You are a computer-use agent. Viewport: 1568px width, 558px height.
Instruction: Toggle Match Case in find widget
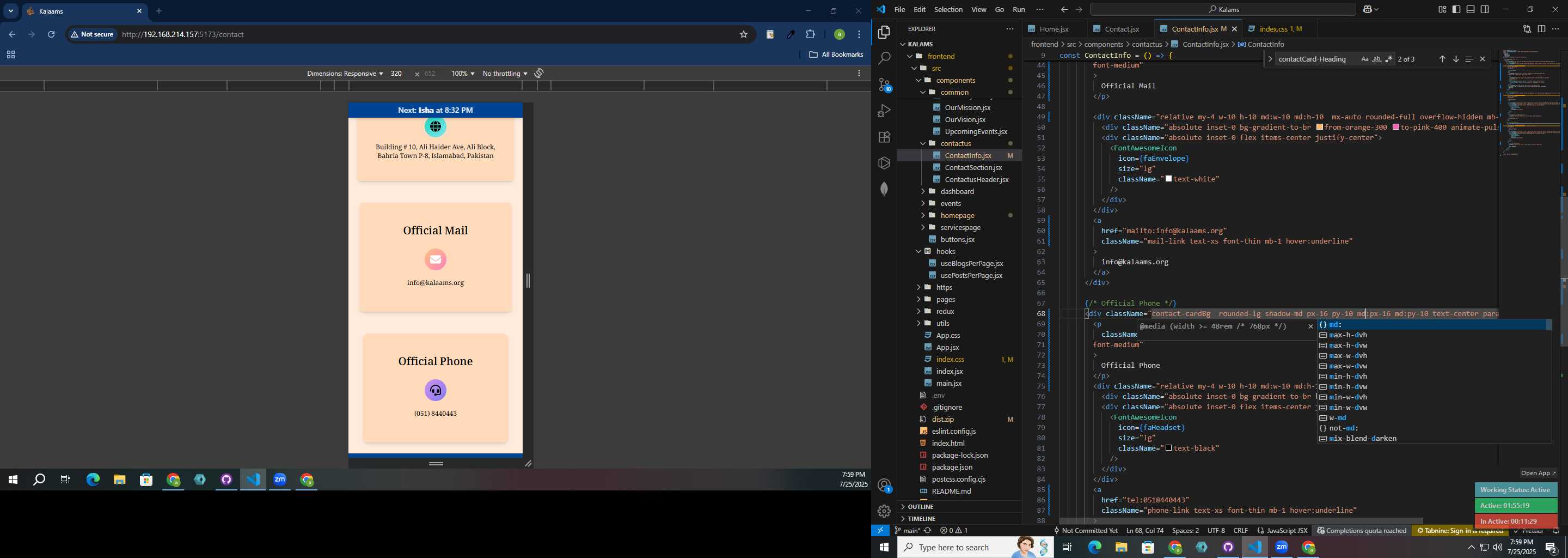point(1364,59)
